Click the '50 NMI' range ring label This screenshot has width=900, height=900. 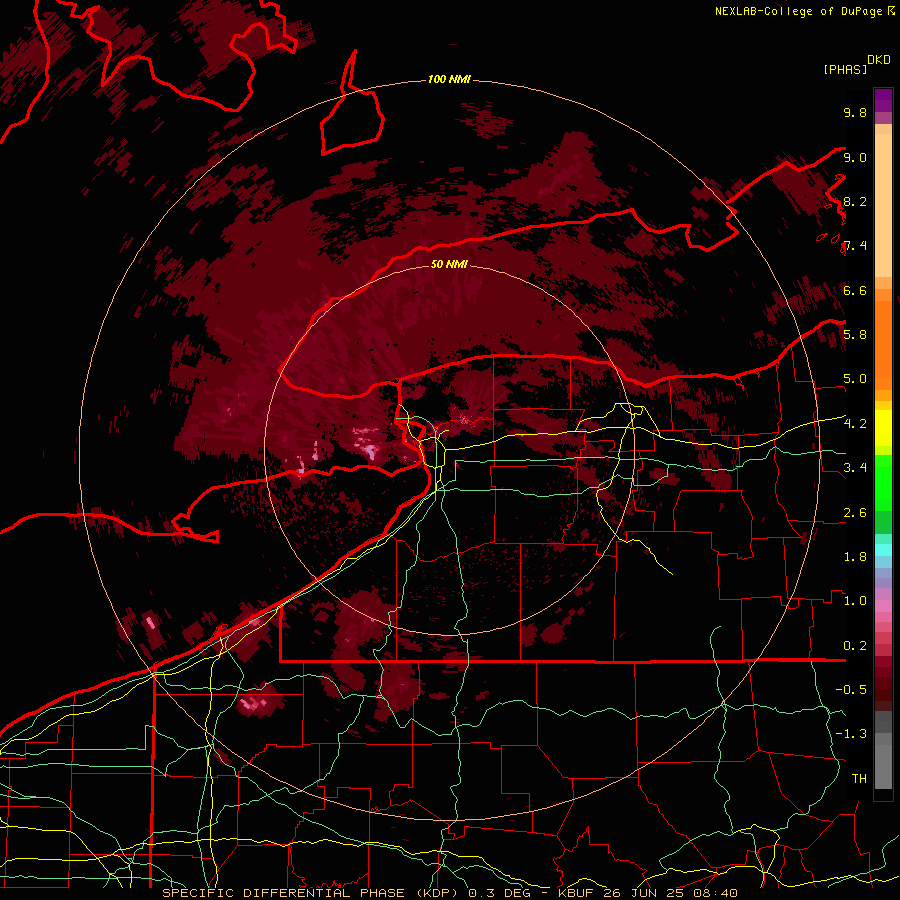pos(449,264)
